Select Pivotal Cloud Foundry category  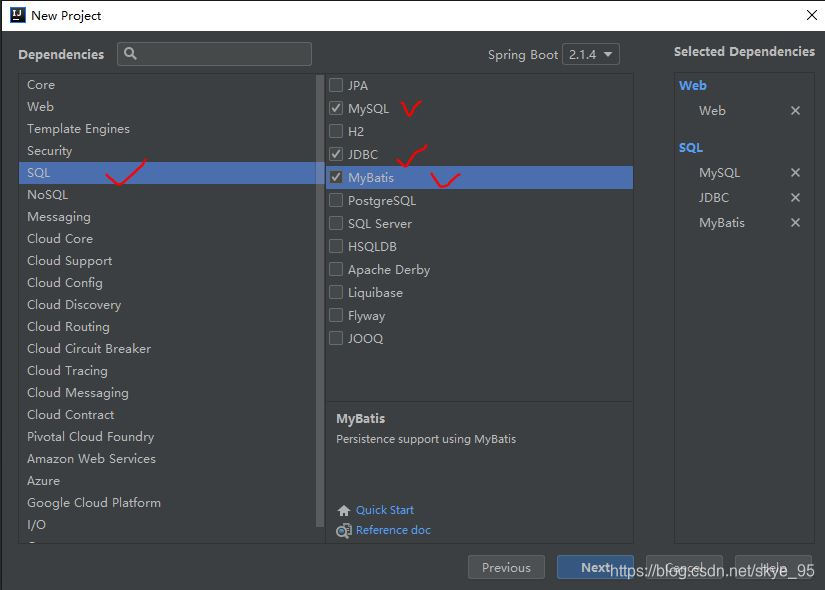click(167, 437)
